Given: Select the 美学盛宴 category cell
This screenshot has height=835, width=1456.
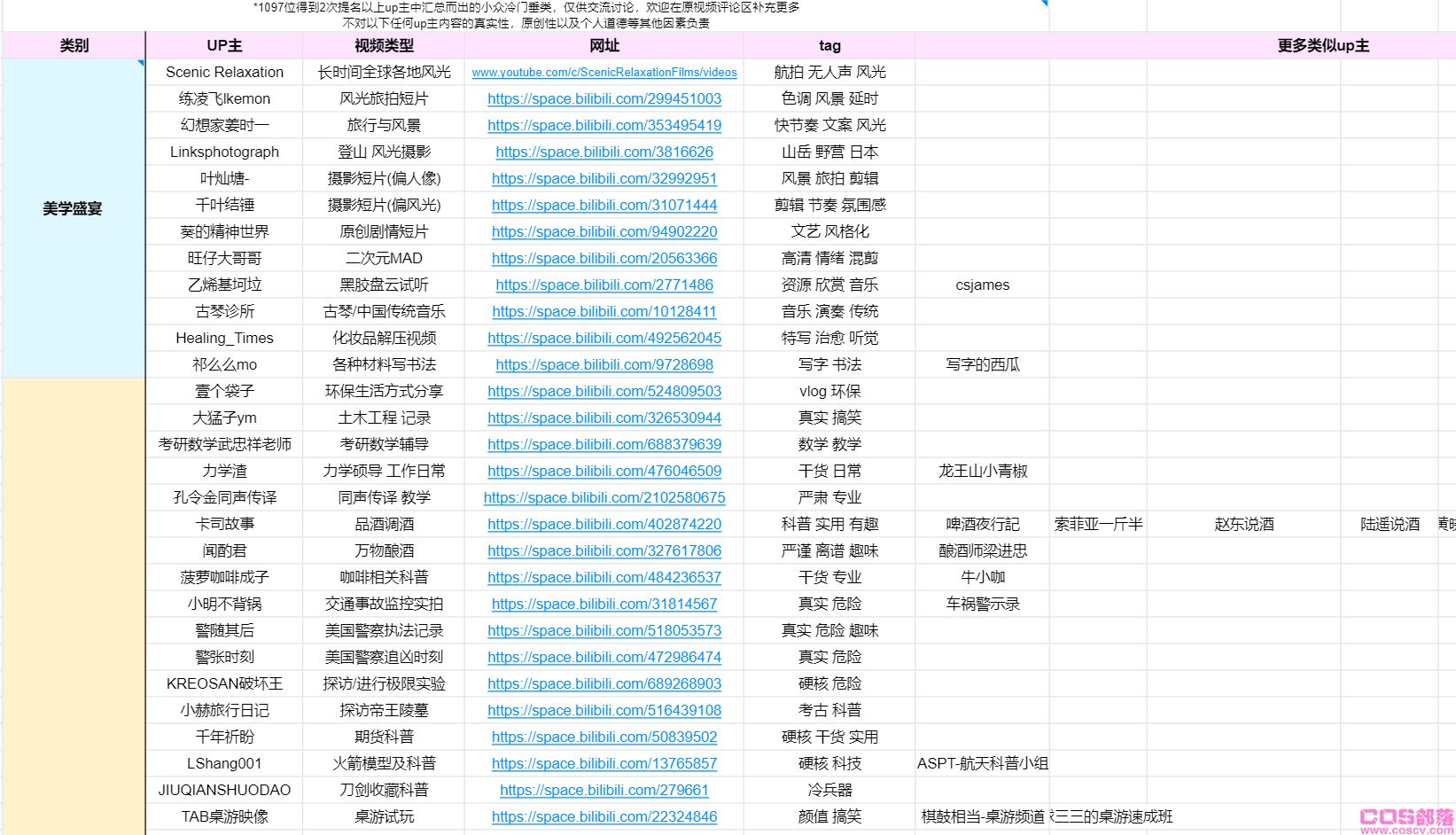Looking at the screenshot, I should coord(74,218).
